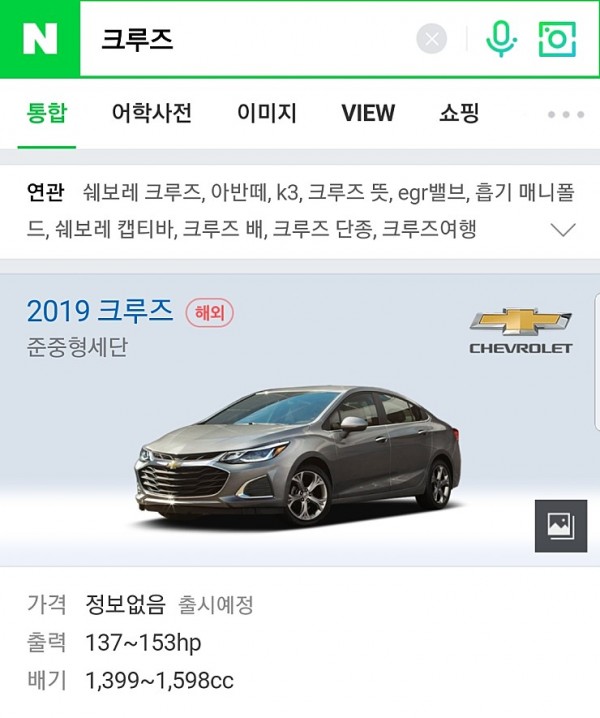Expand related searches with chevron arrow
Screen dimensions: 600x718
point(562,229)
